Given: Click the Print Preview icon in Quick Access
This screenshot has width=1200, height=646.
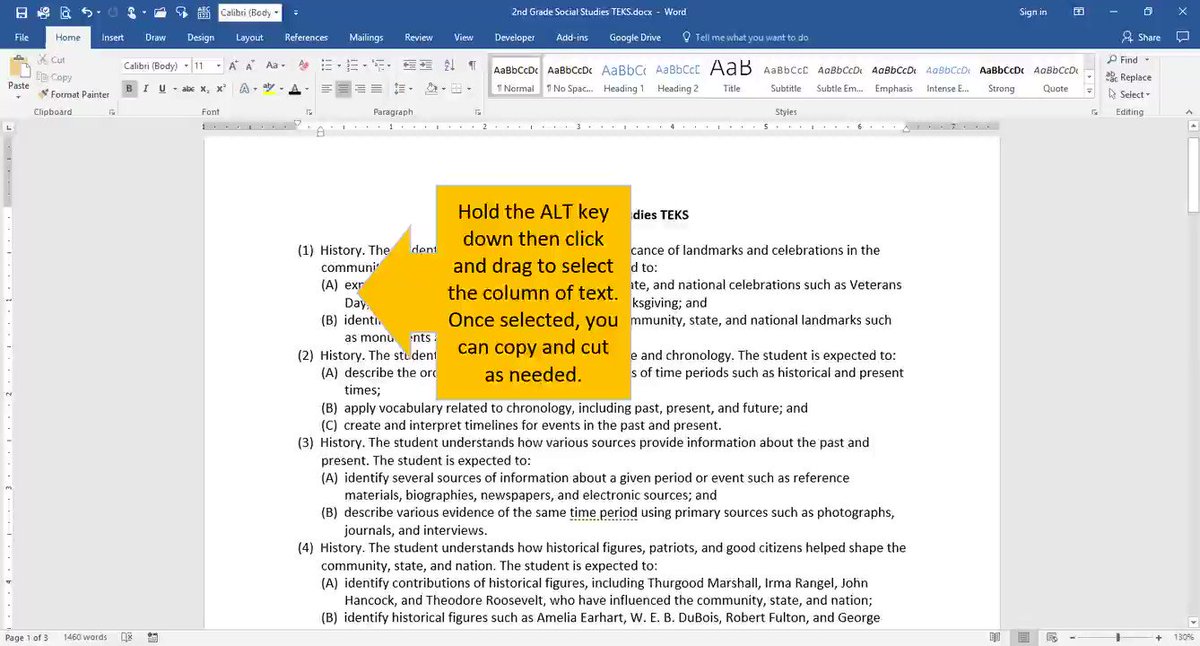Looking at the screenshot, I should click(65, 13).
